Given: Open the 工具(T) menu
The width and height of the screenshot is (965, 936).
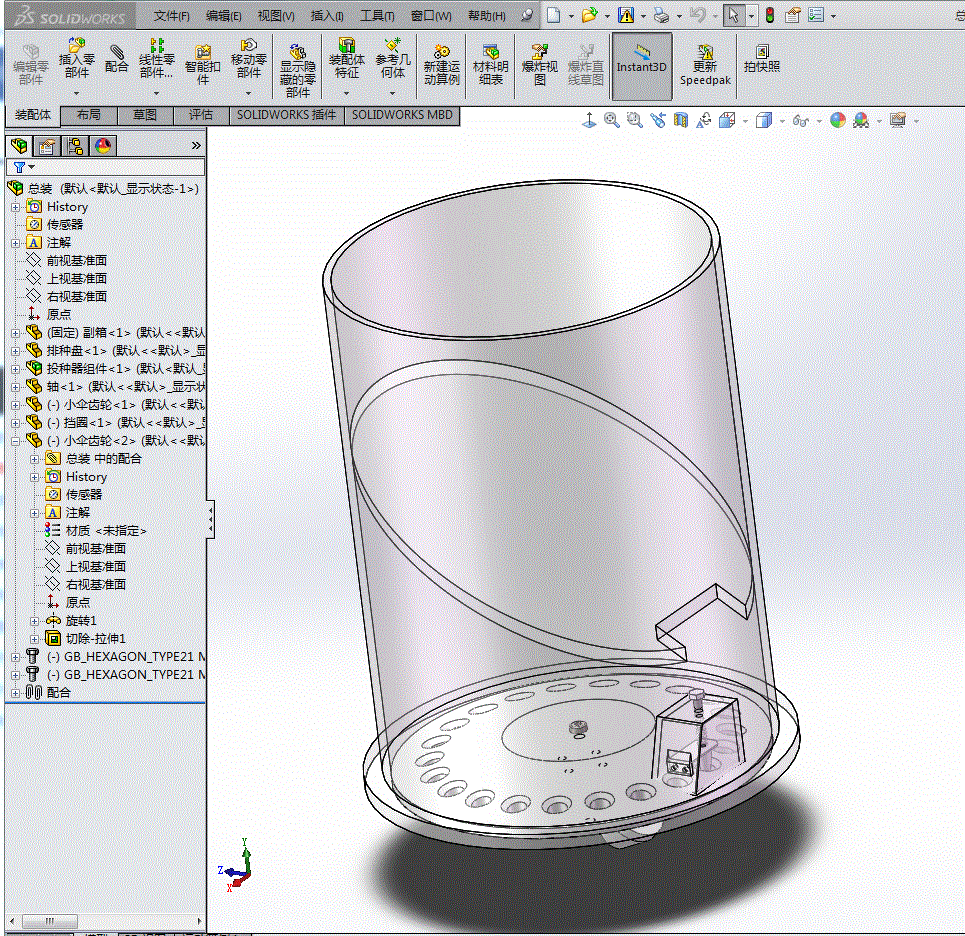Looking at the screenshot, I should (x=377, y=16).
